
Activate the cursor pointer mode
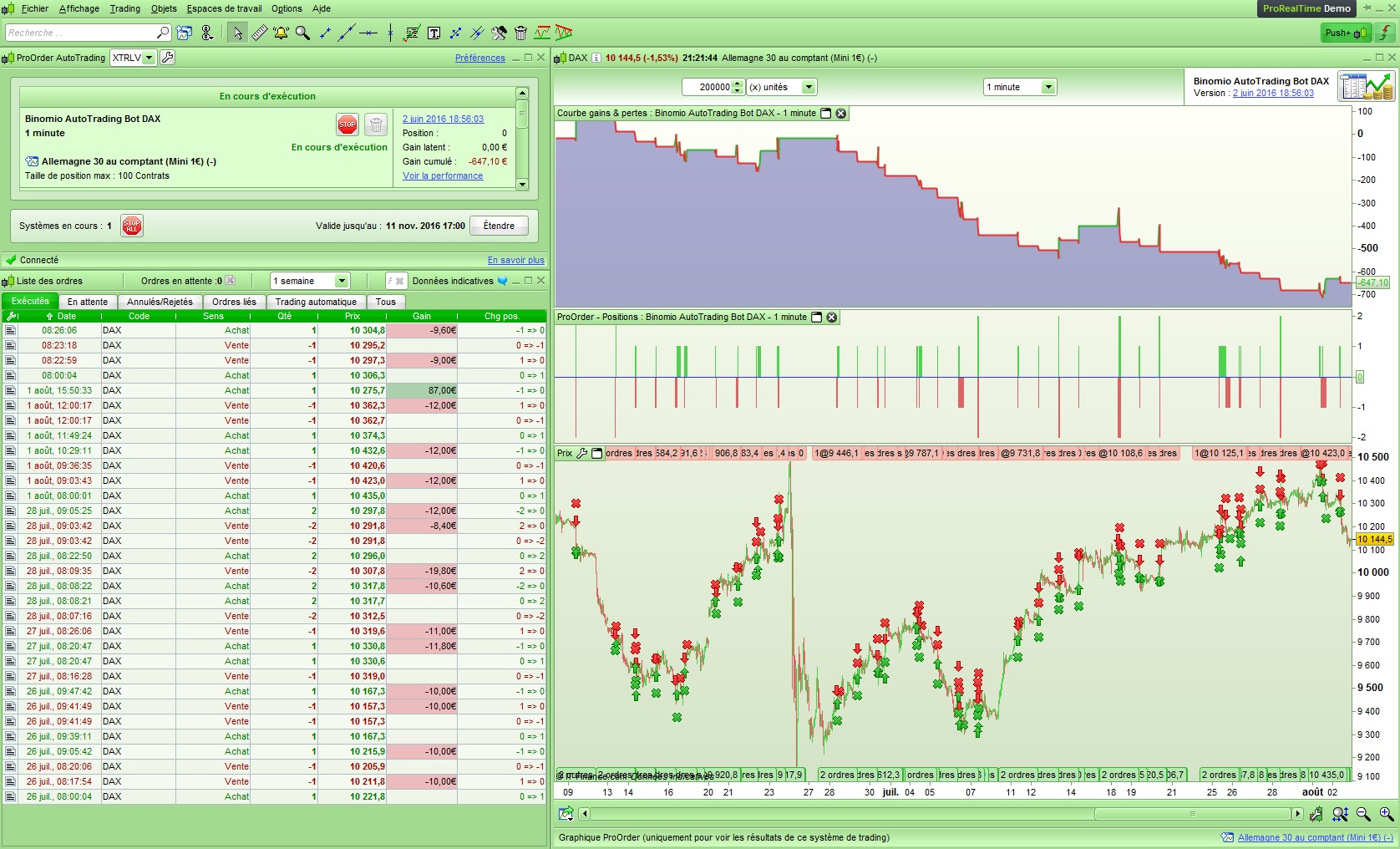(238, 33)
